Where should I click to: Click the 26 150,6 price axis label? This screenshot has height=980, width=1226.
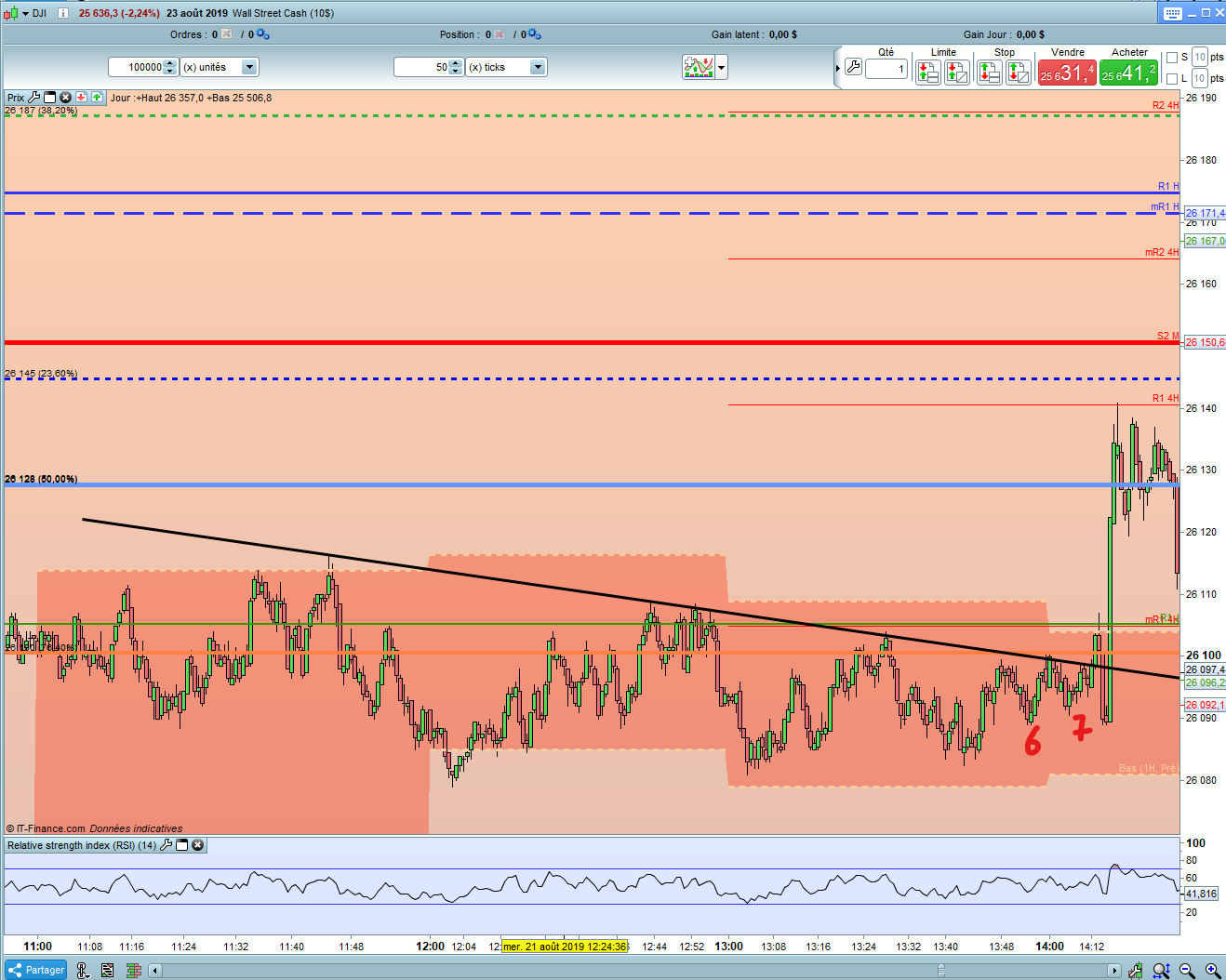1205,342
